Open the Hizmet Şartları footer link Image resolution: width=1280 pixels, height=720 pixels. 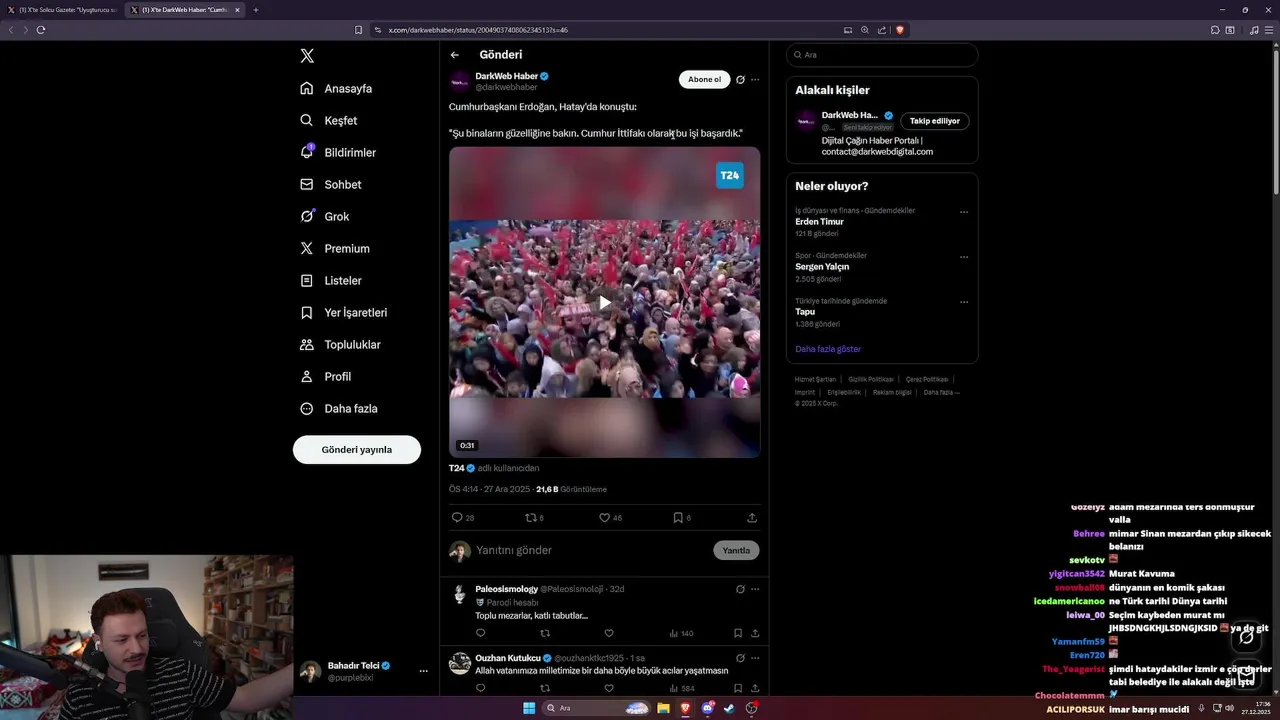[x=815, y=379]
